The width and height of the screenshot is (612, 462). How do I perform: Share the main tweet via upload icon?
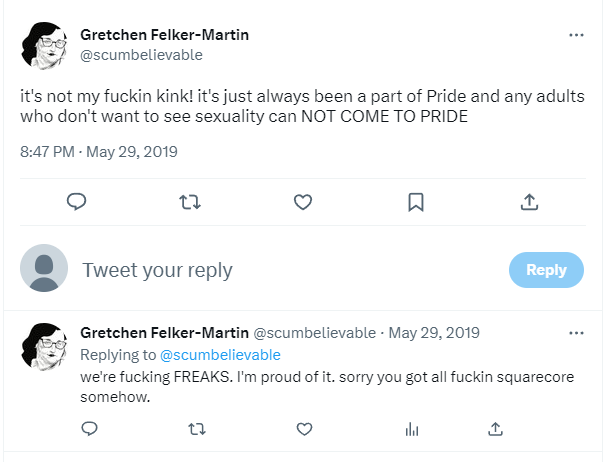click(x=529, y=202)
